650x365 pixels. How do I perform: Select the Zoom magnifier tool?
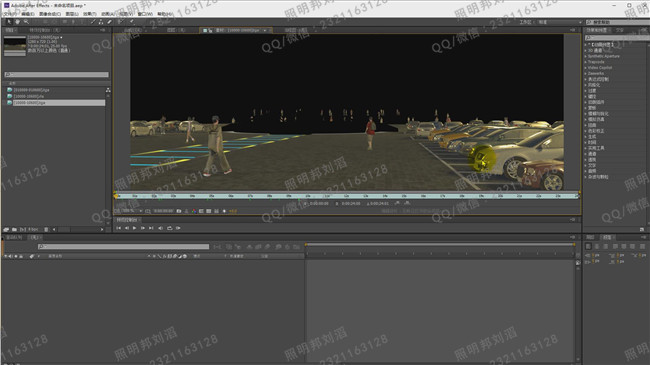tap(26, 22)
